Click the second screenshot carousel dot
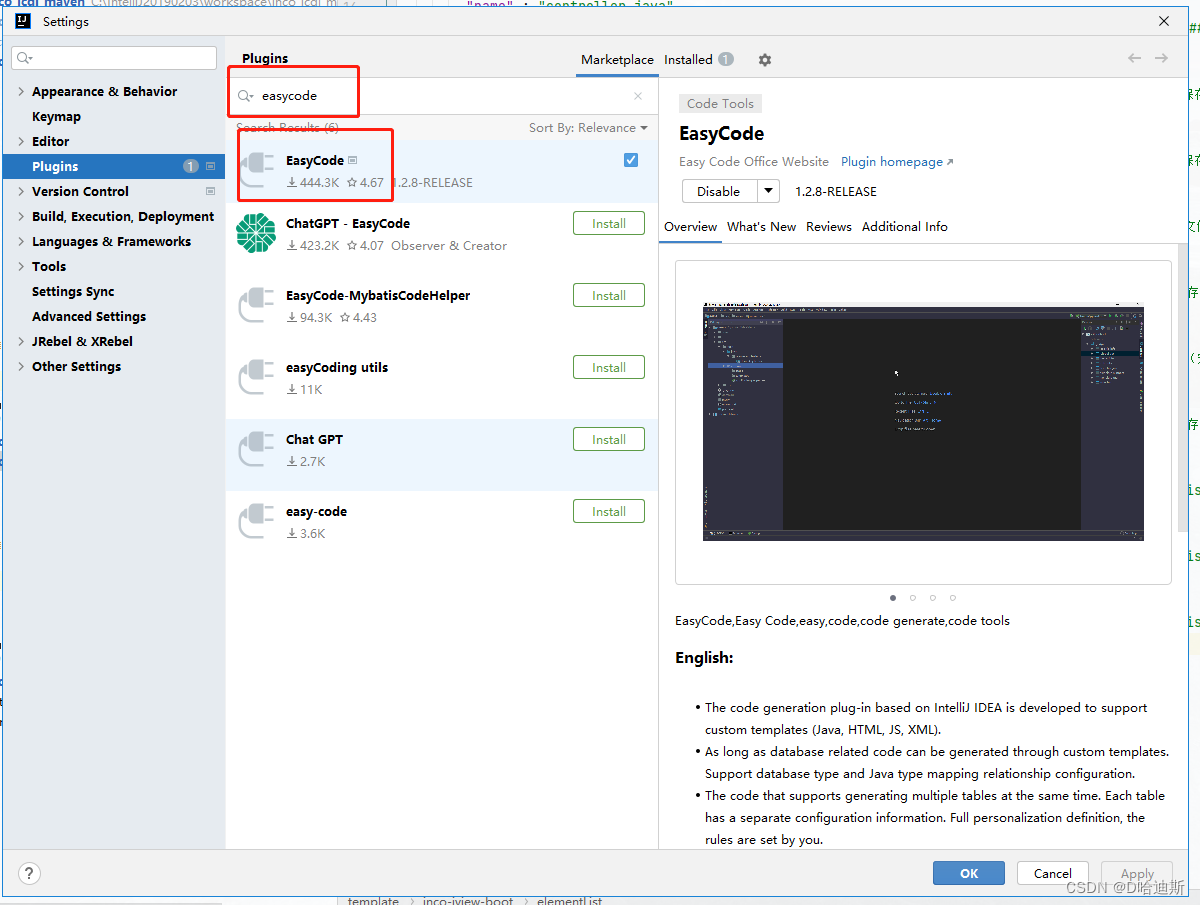This screenshot has width=1200, height=905. click(912, 597)
